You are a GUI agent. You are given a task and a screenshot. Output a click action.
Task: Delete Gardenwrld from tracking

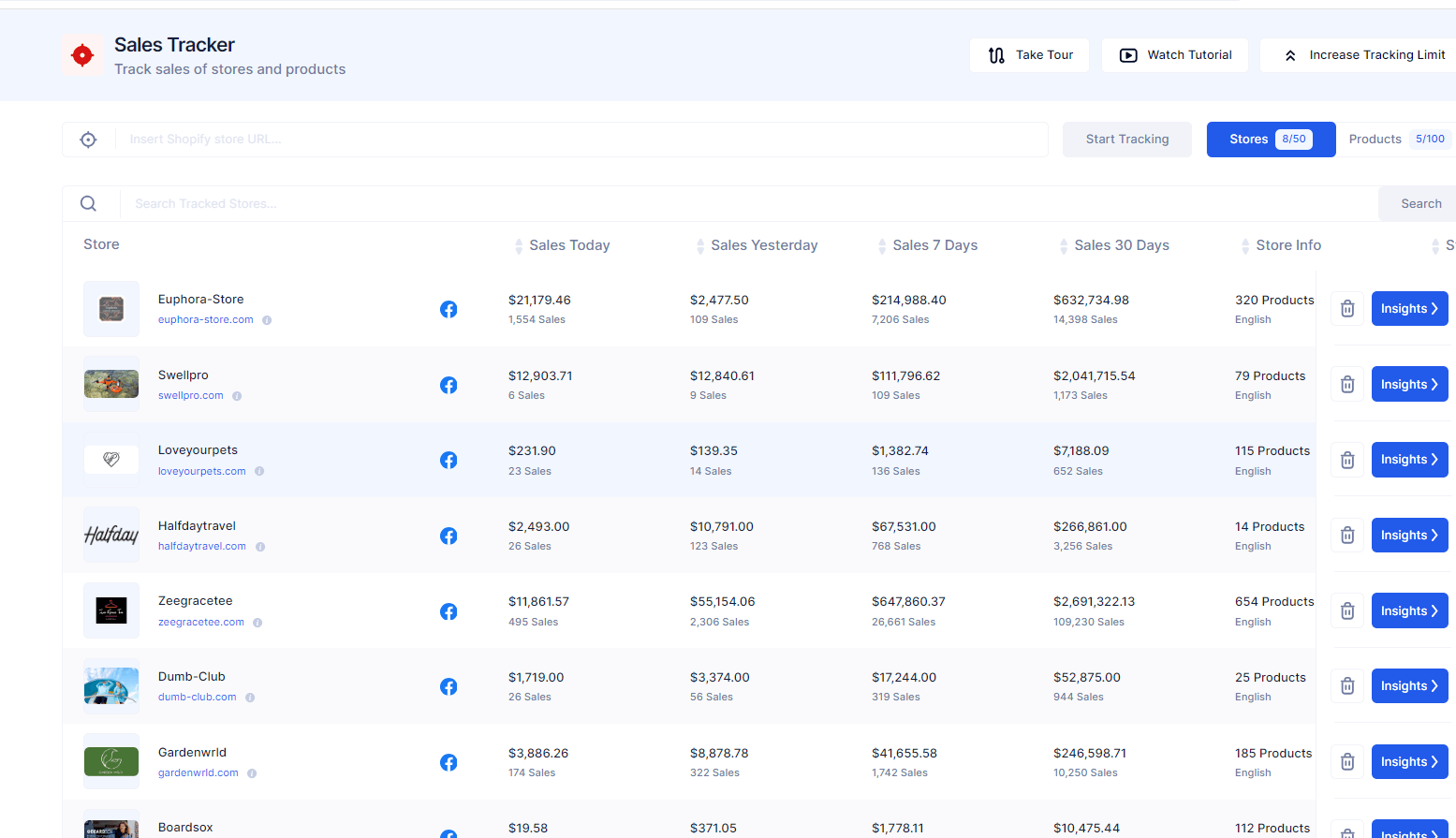[x=1347, y=762]
